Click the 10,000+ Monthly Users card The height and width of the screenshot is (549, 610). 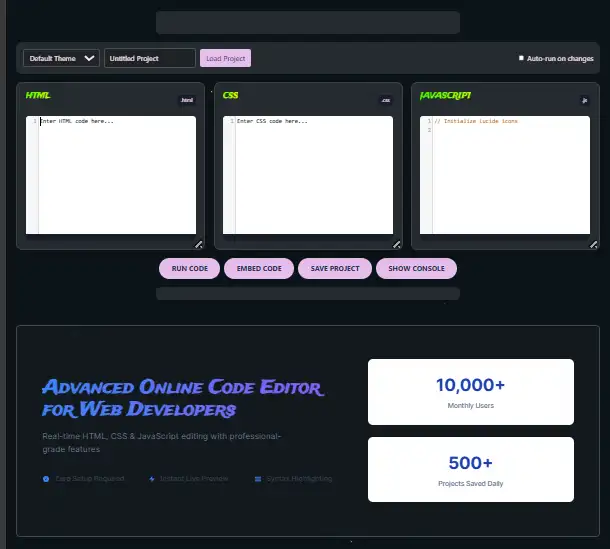coord(471,392)
